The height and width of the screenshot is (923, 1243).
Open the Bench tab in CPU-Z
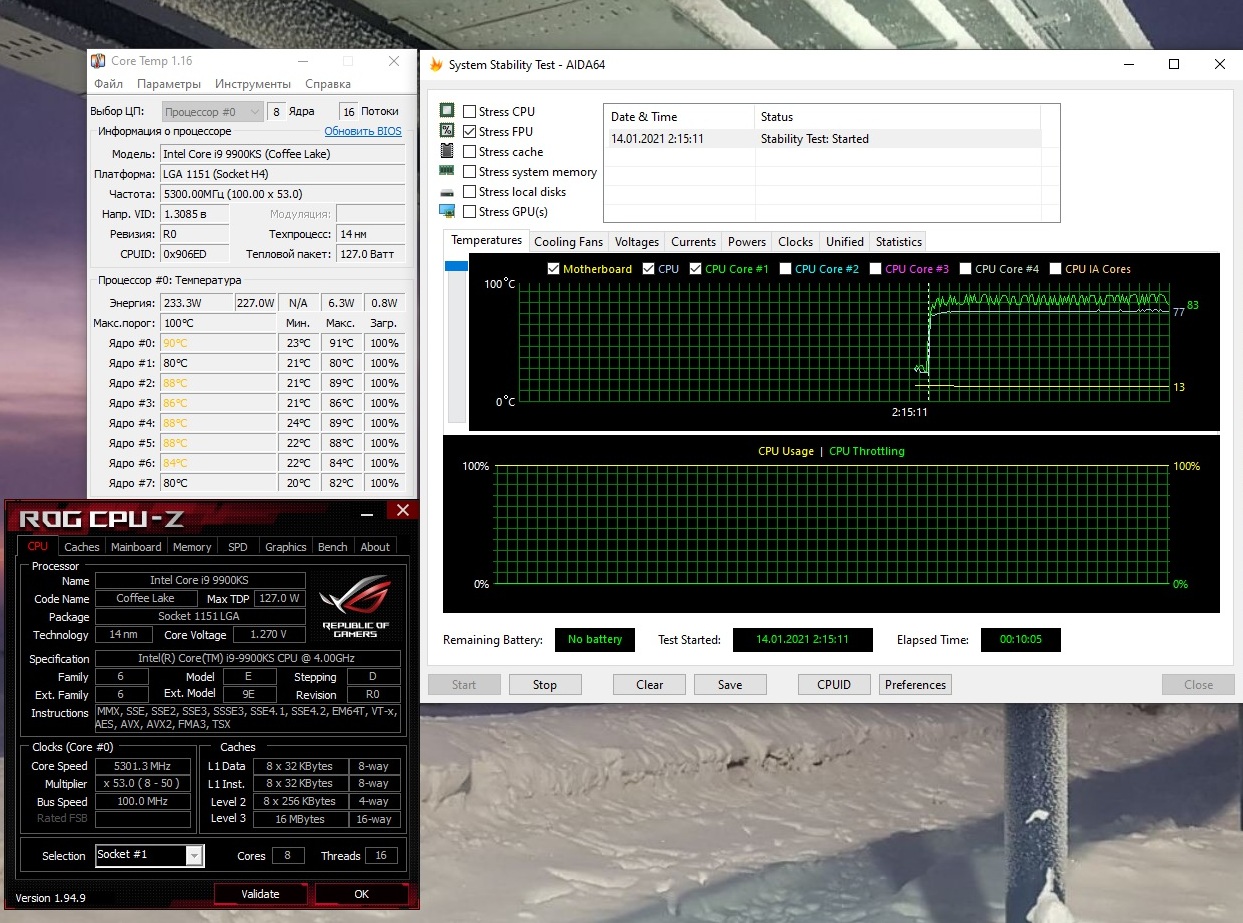tap(333, 547)
